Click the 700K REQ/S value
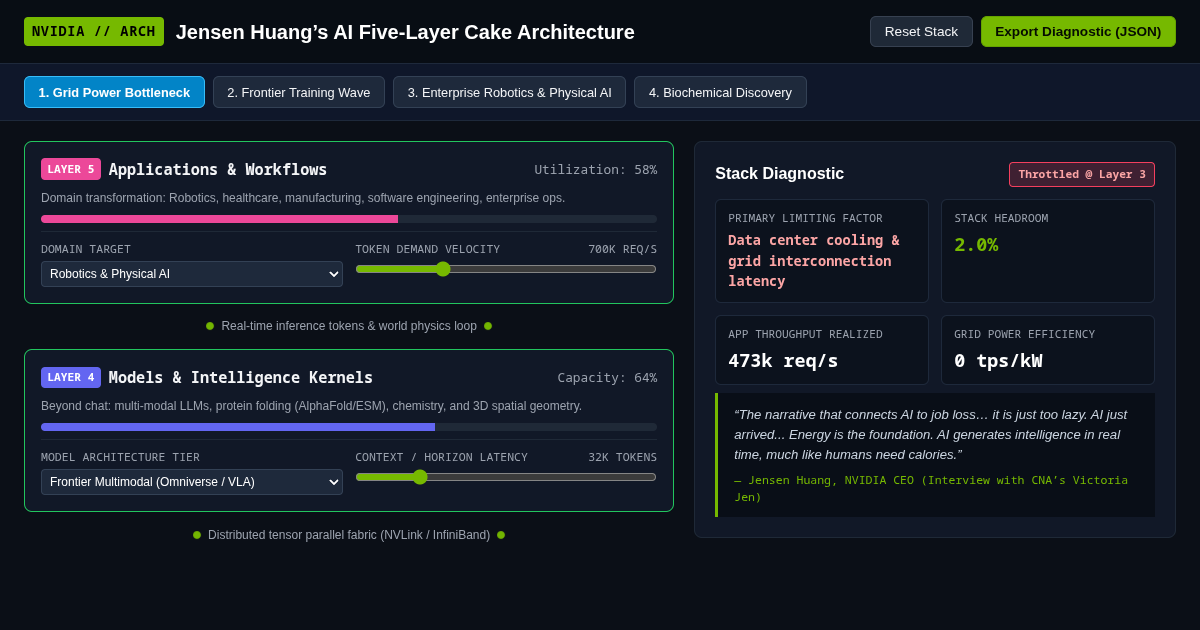 pyautogui.click(x=622, y=249)
